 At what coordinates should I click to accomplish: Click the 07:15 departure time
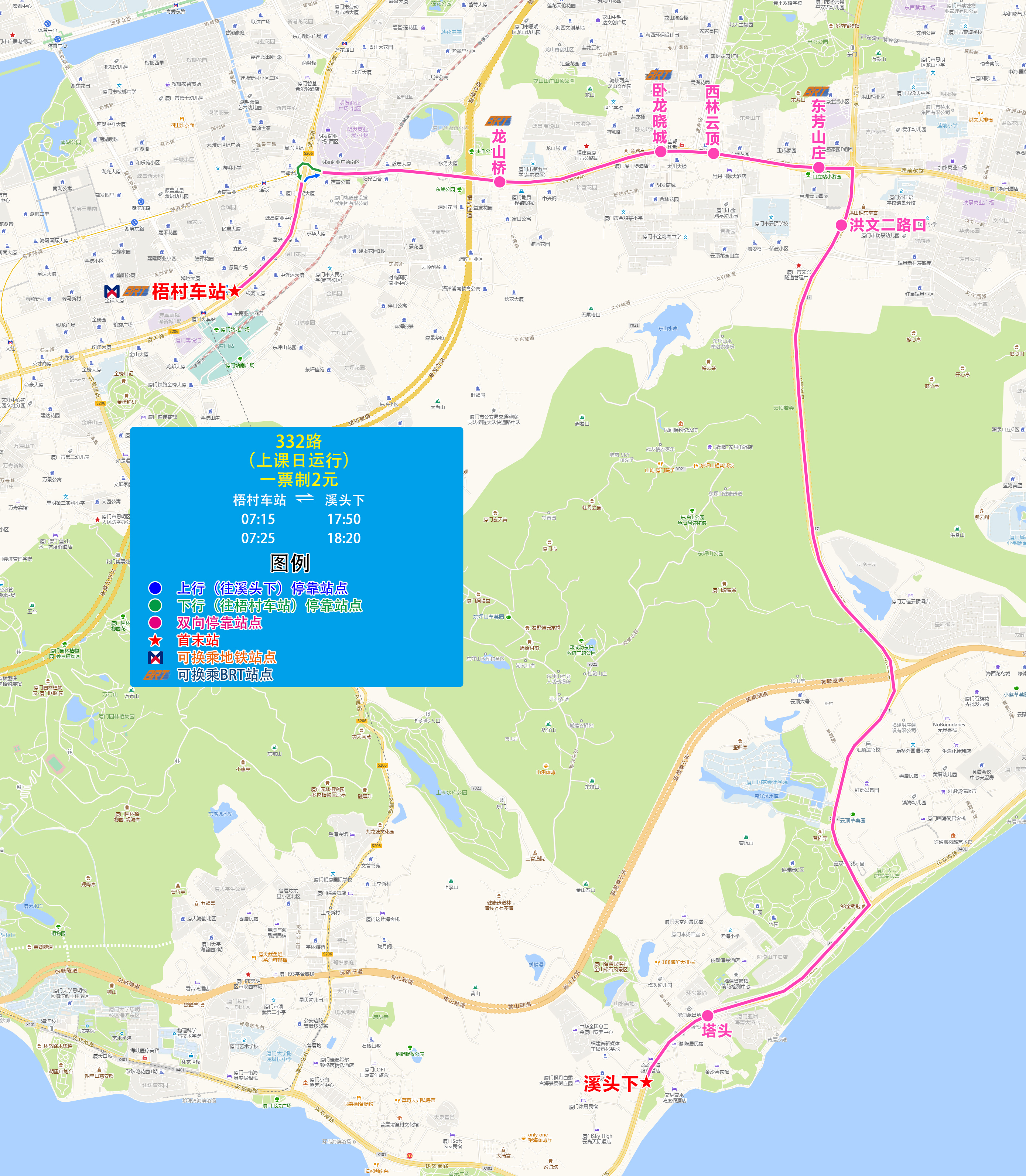pos(258,519)
